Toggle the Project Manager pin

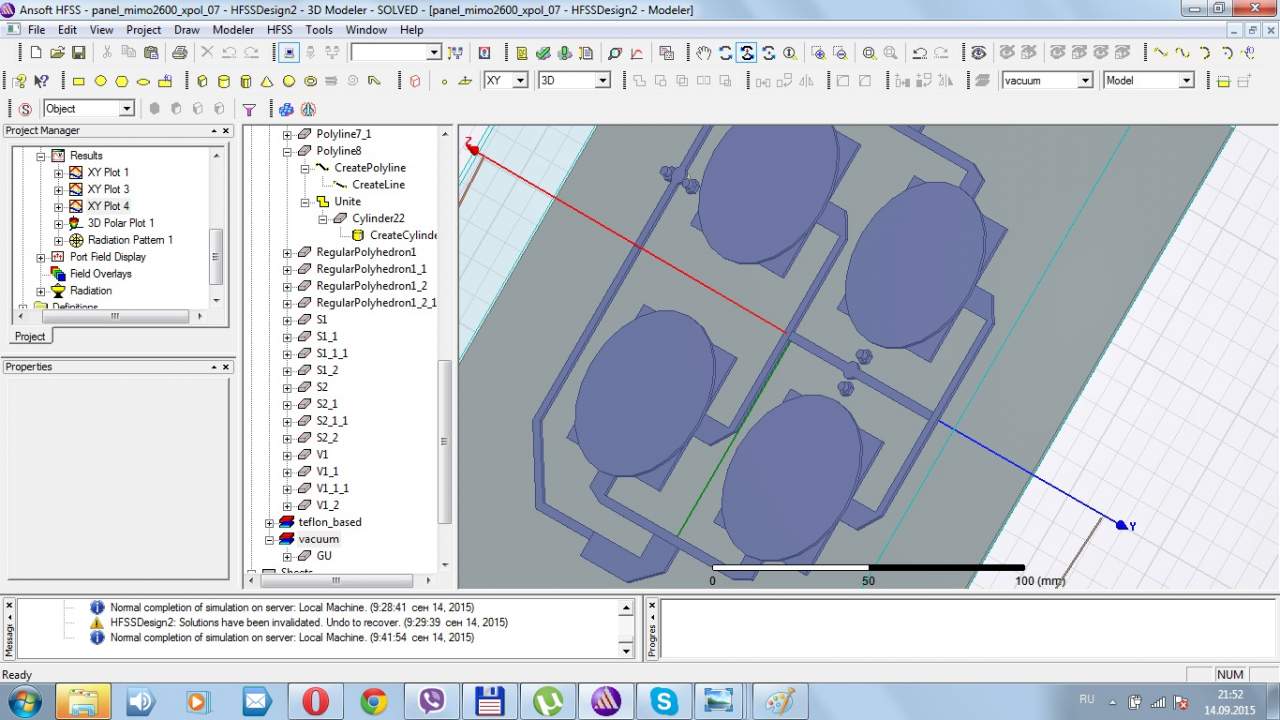214,131
